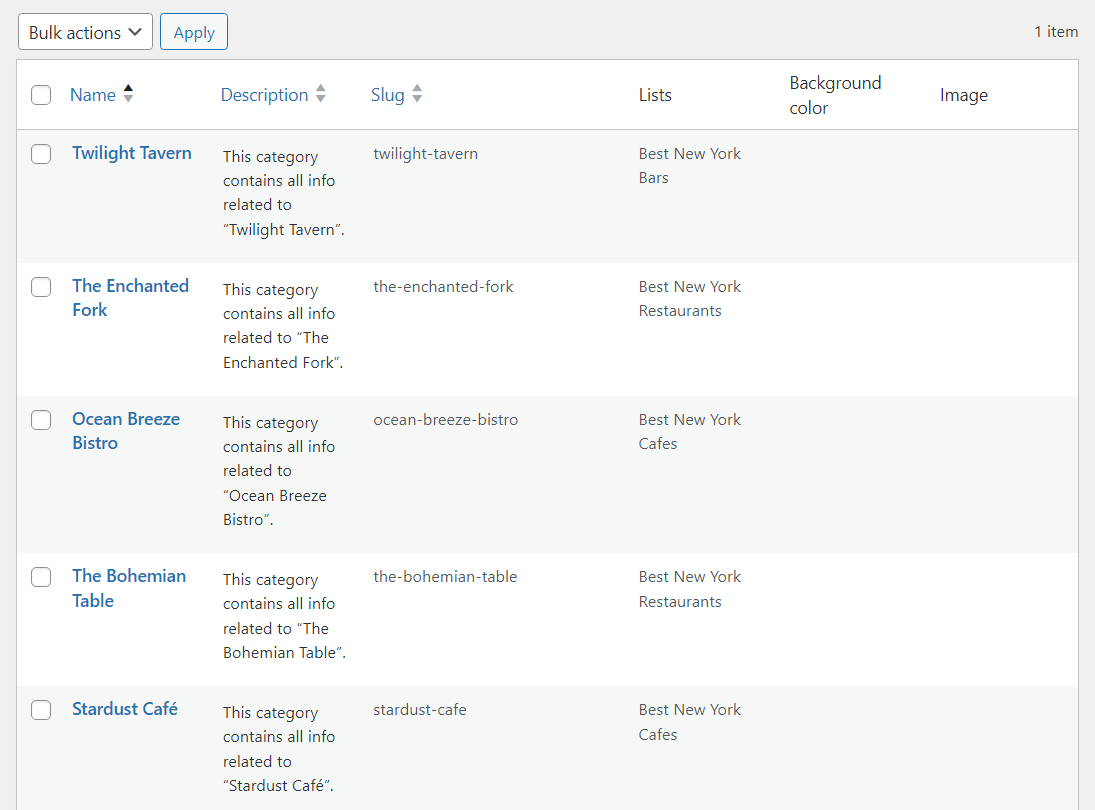Sort the table by Name column

pos(93,95)
